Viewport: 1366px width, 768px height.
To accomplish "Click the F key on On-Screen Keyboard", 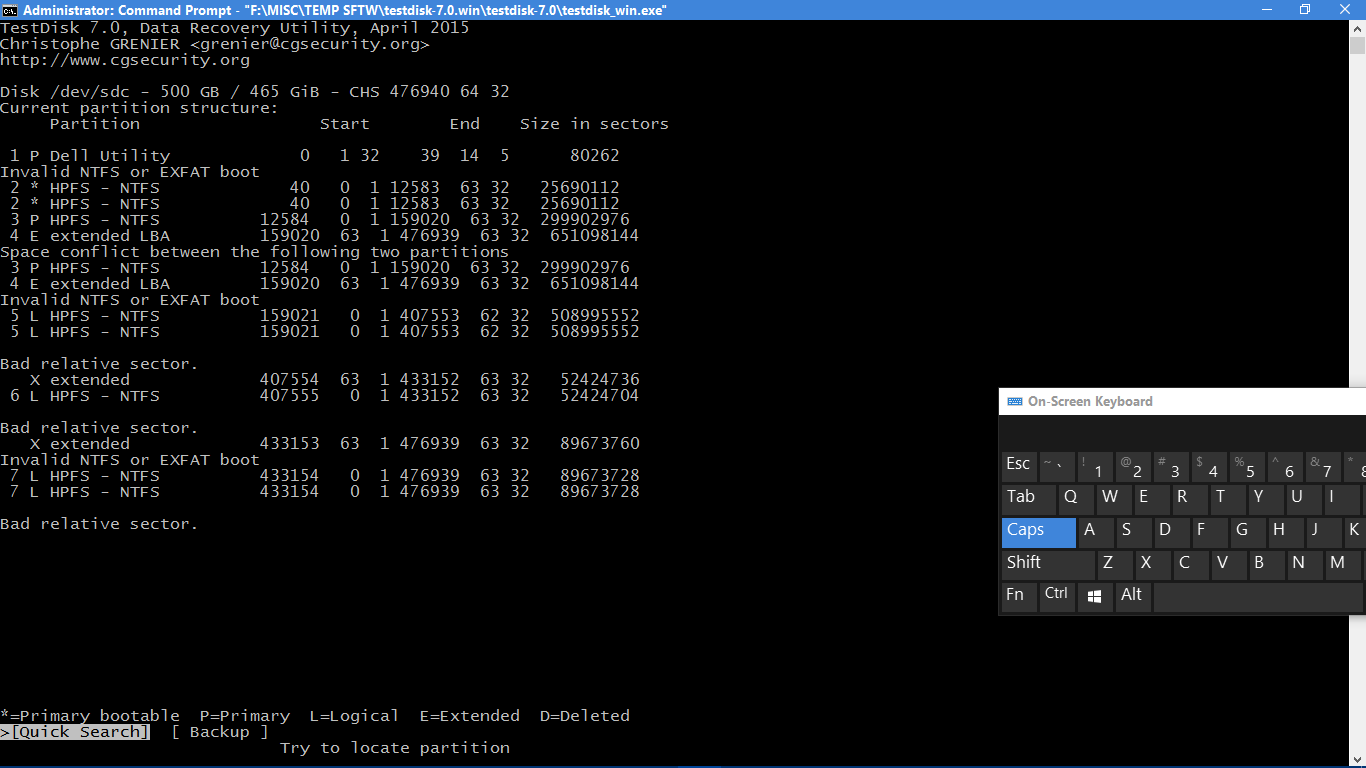I will 1210,532.
